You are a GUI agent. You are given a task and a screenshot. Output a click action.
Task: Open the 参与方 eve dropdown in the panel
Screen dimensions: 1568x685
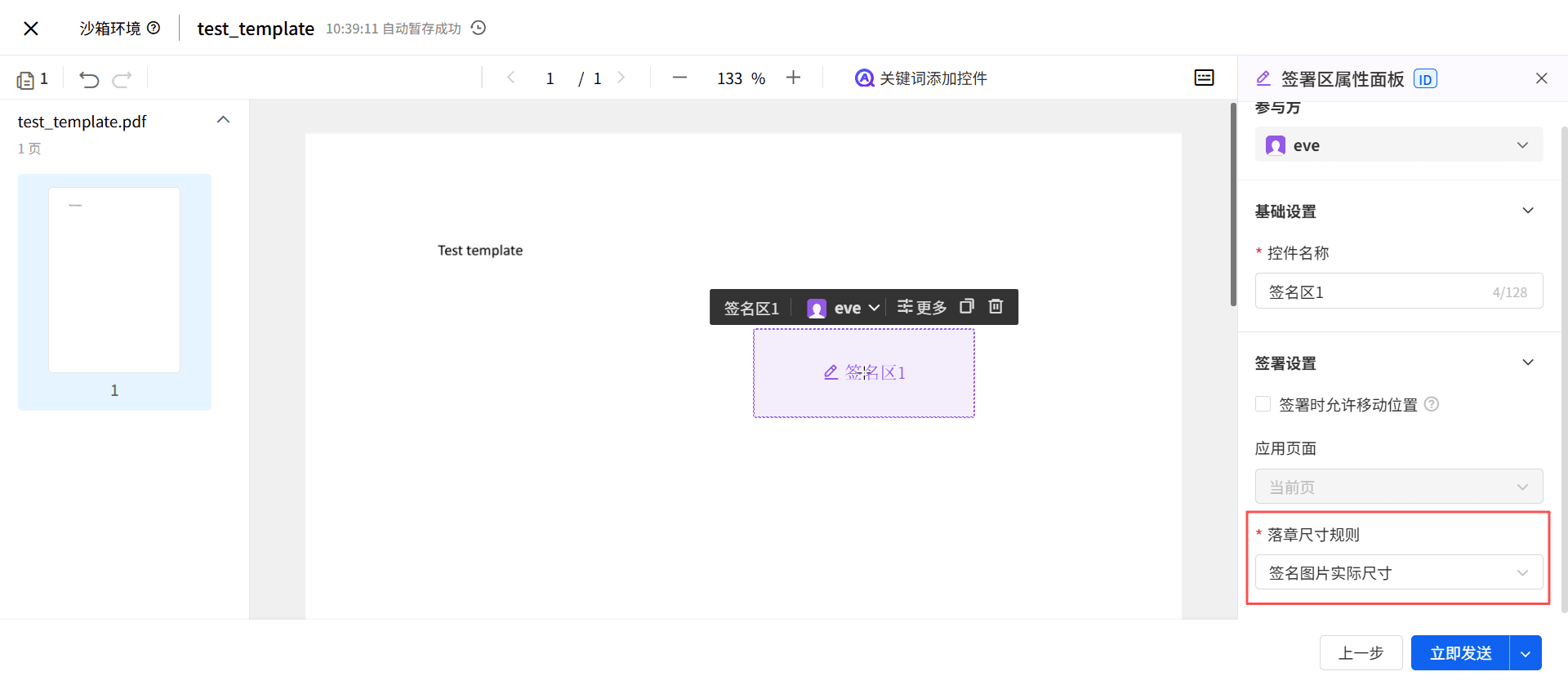(1398, 145)
